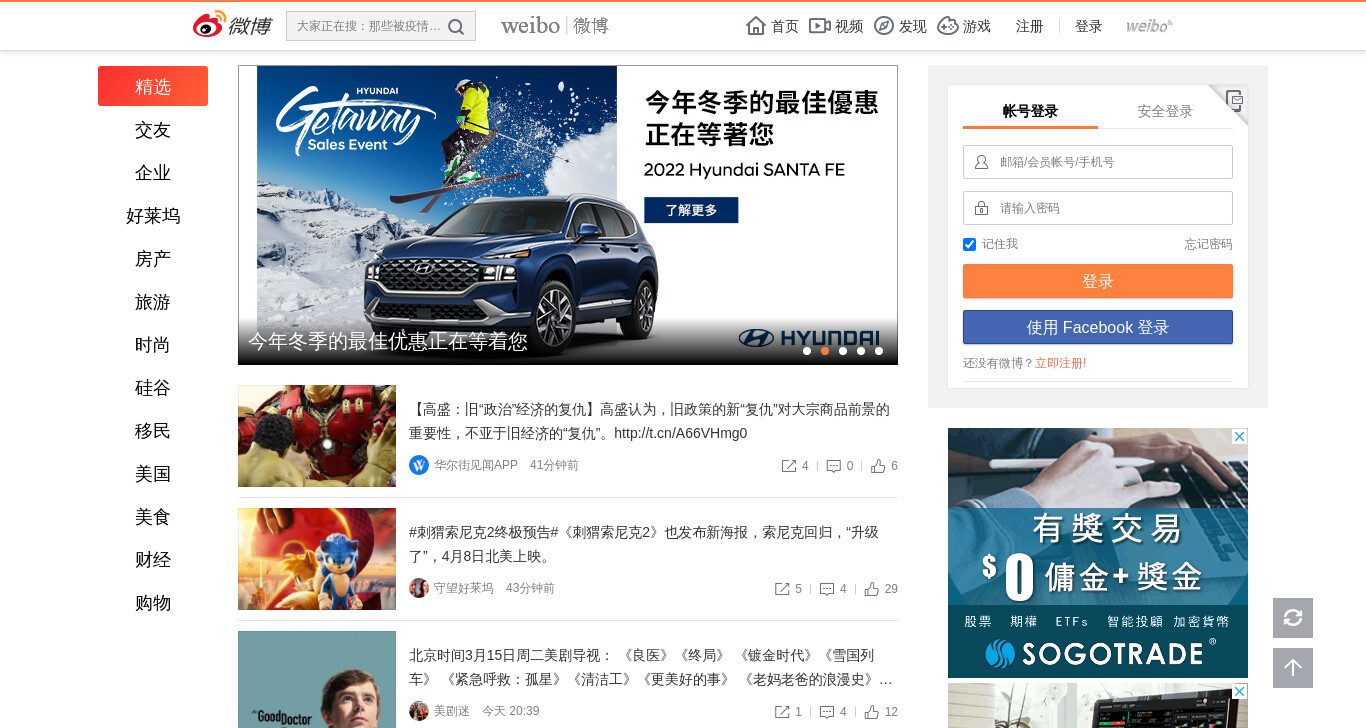Switch to the 帐号登录 tab
1366x728 pixels.
[1030, 111]
